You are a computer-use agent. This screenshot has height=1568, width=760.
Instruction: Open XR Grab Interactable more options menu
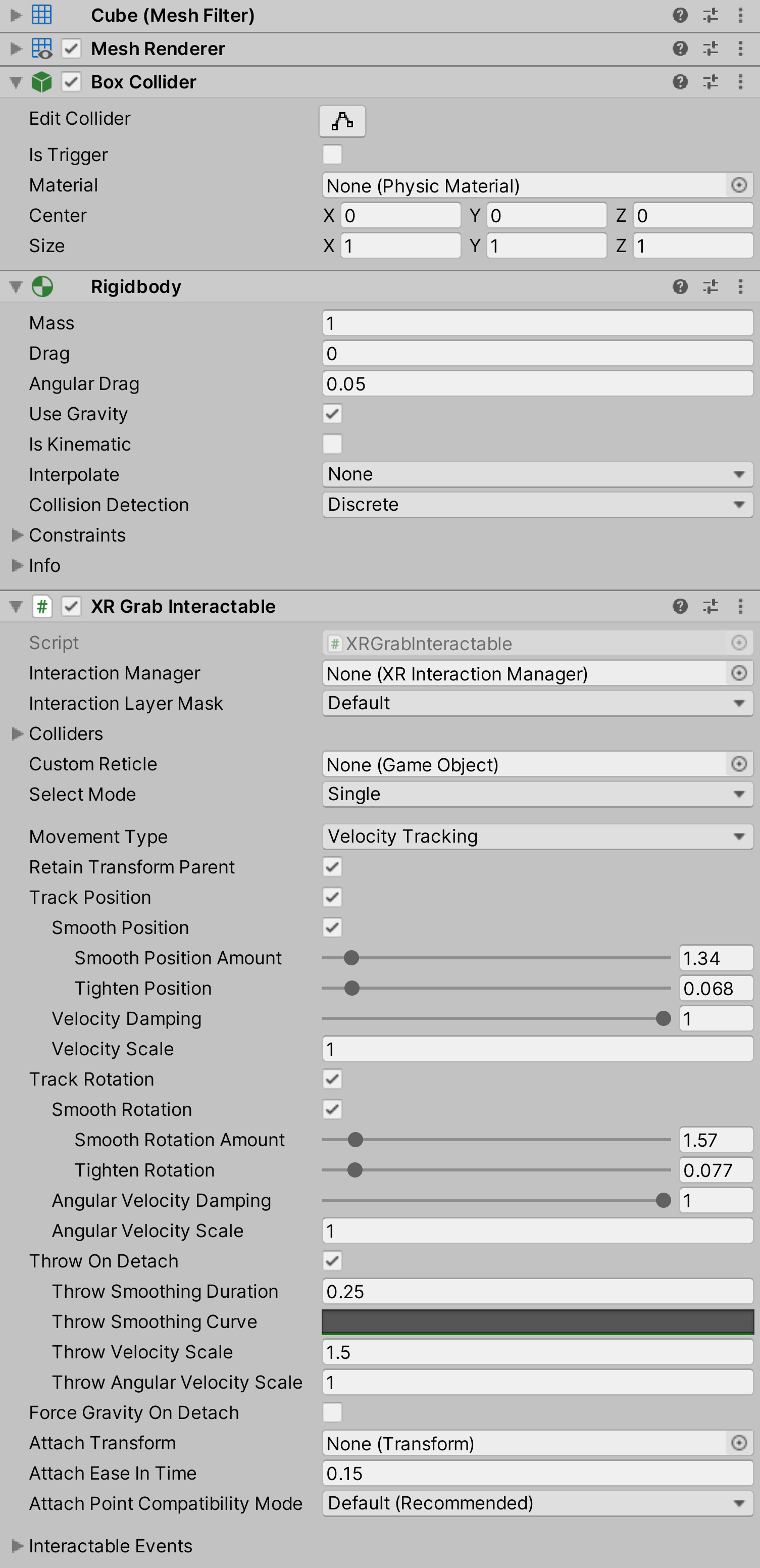(x=740, y=606)
